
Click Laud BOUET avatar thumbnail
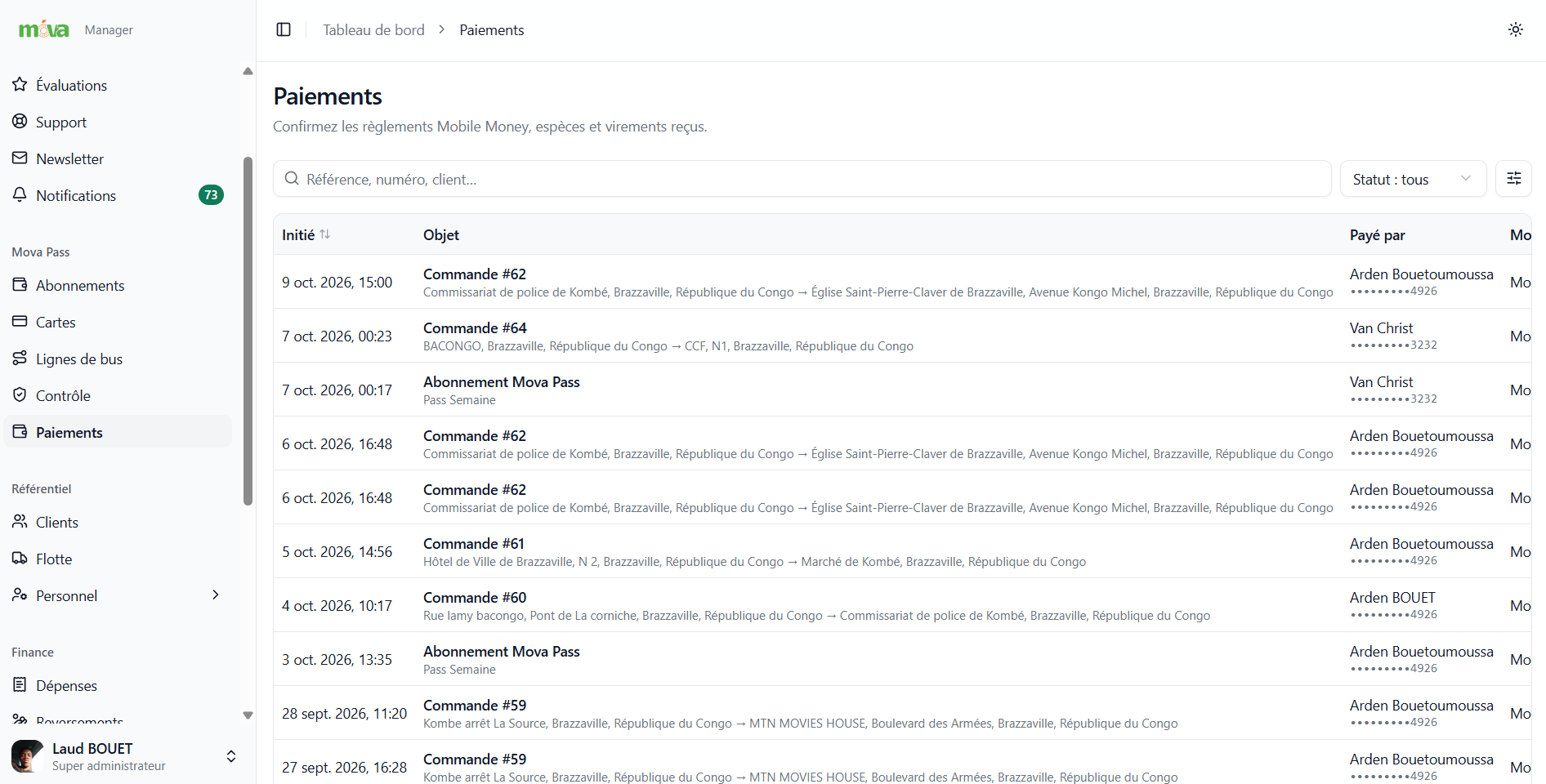28,756
